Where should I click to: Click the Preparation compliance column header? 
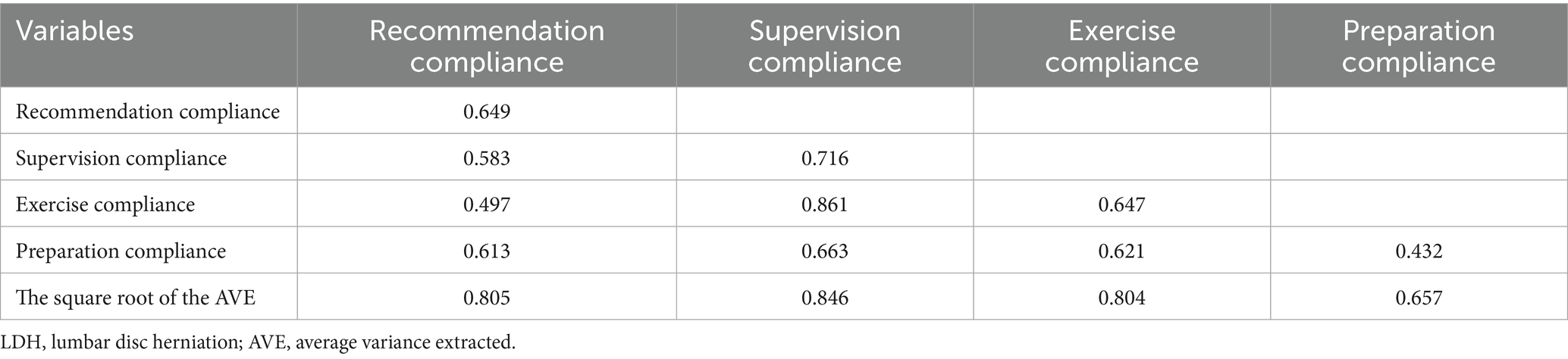(1419, 45)
